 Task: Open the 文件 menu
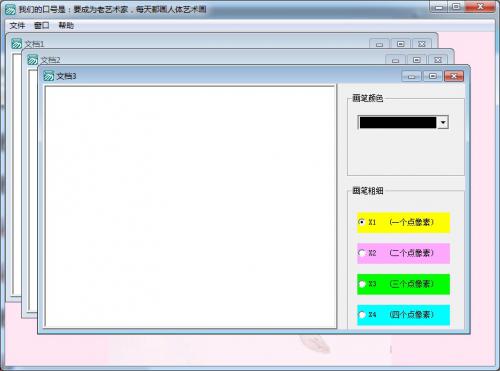coord(17,25)
